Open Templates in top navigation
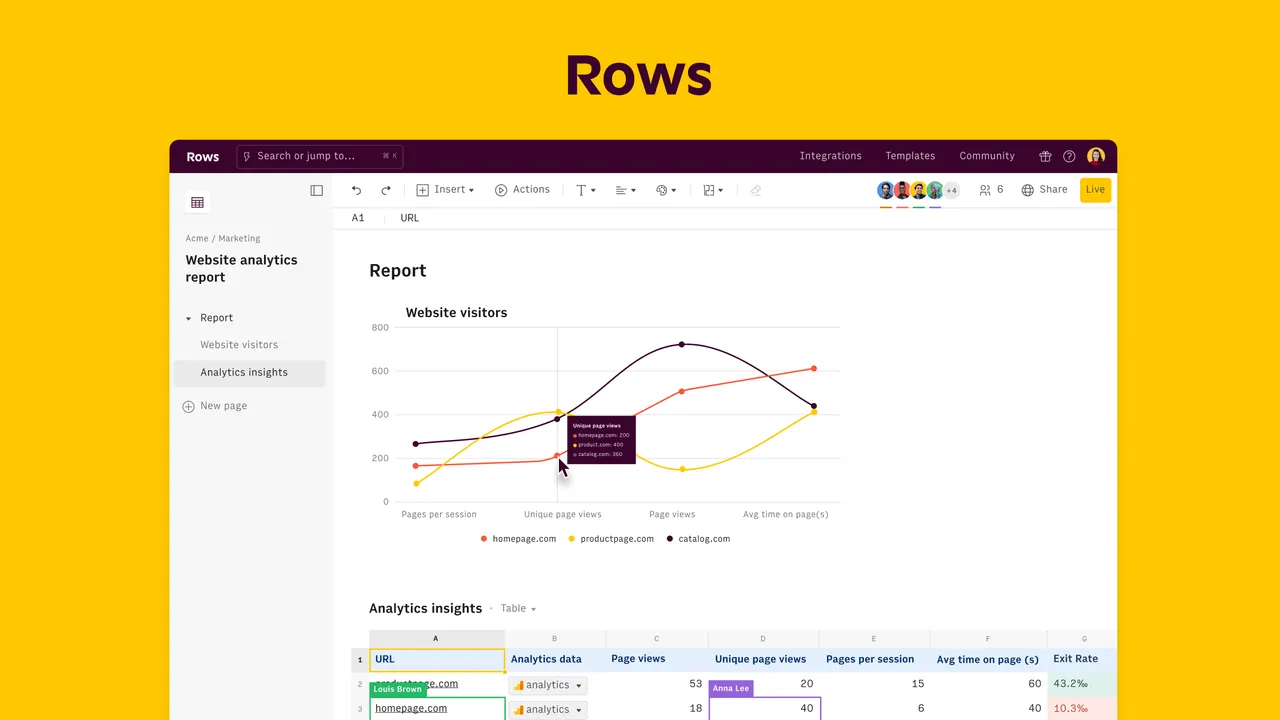Viewport: 1280px width, 720px height. [x=910, y=156]
